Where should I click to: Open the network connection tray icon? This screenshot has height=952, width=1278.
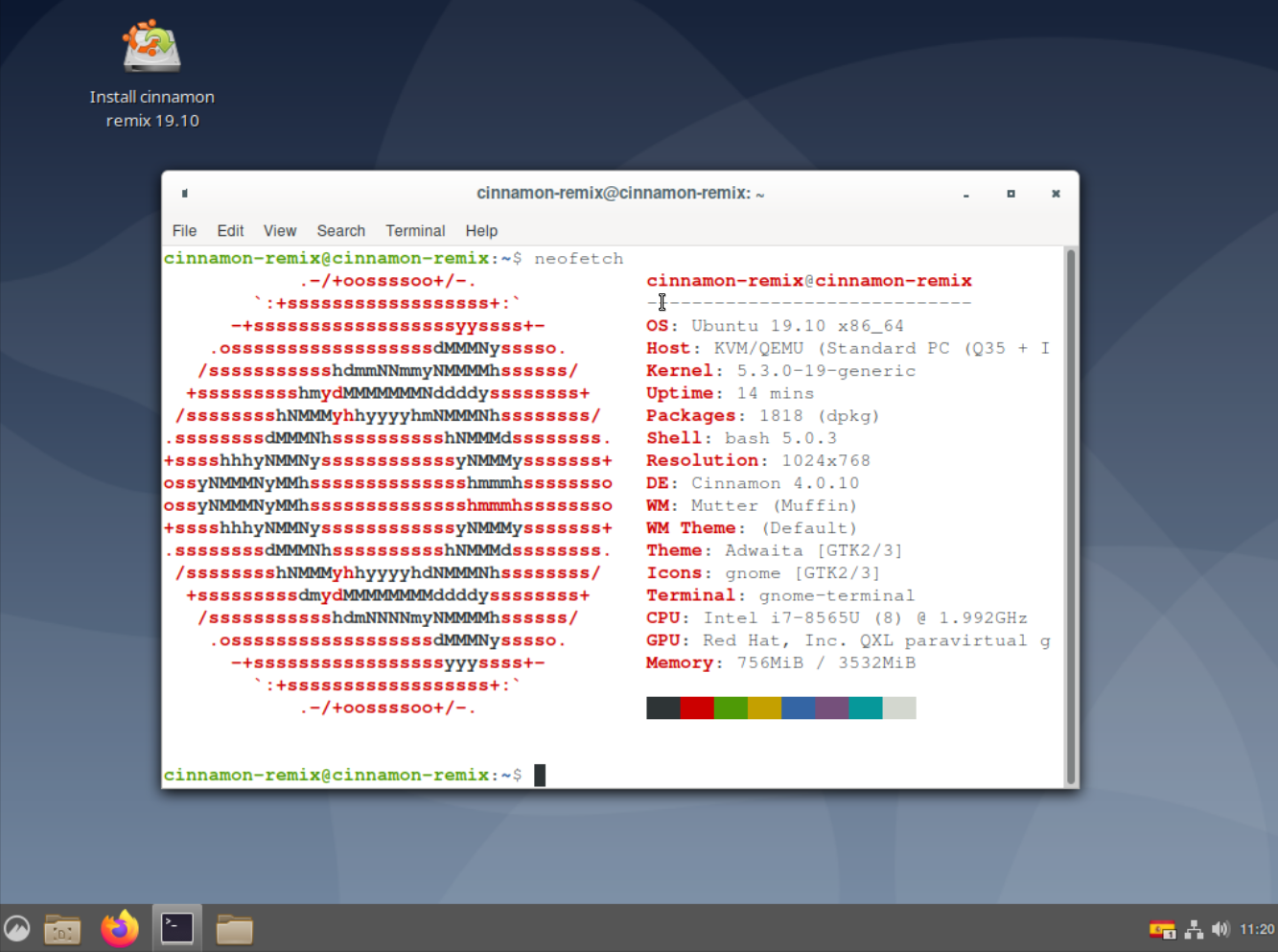(1194, 929)
